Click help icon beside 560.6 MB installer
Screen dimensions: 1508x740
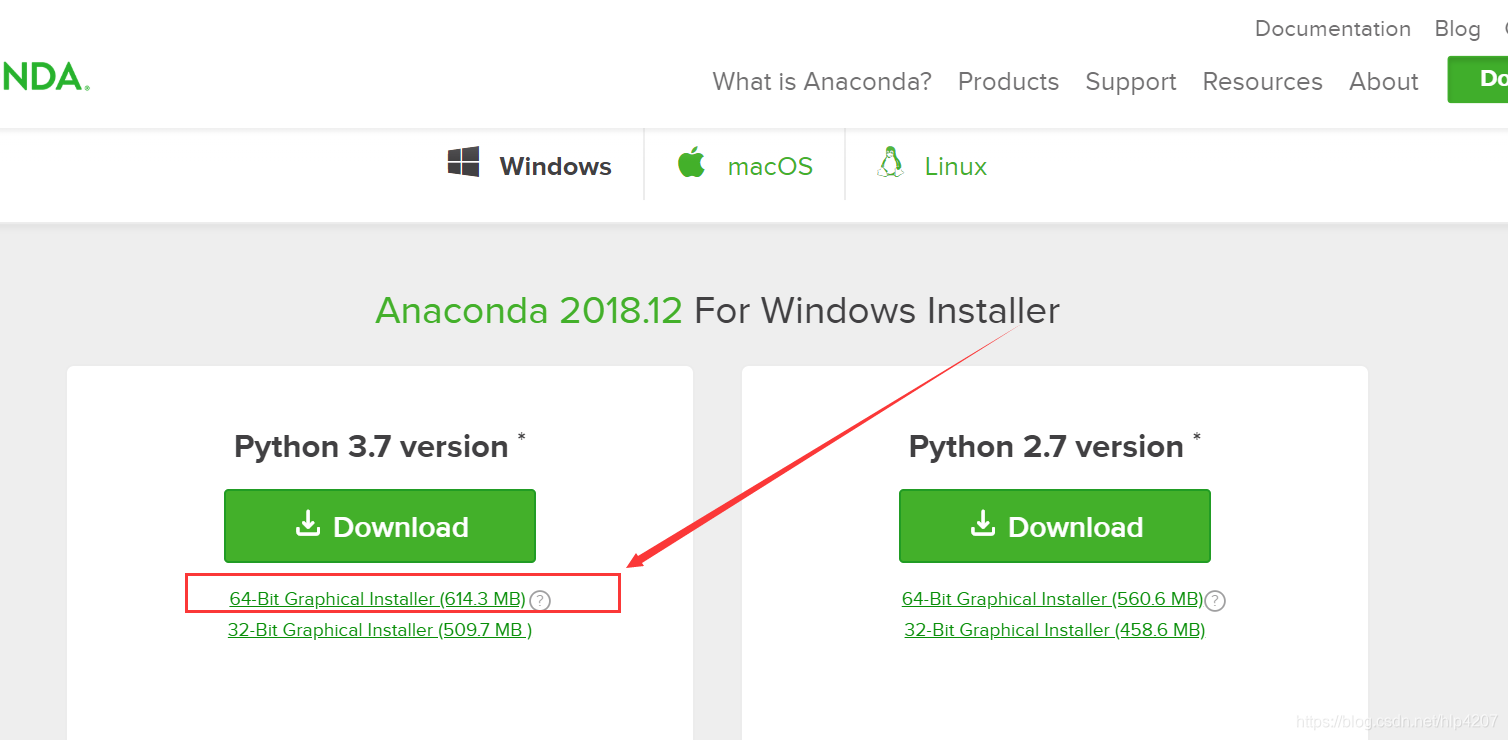[x=1215, y=600]
